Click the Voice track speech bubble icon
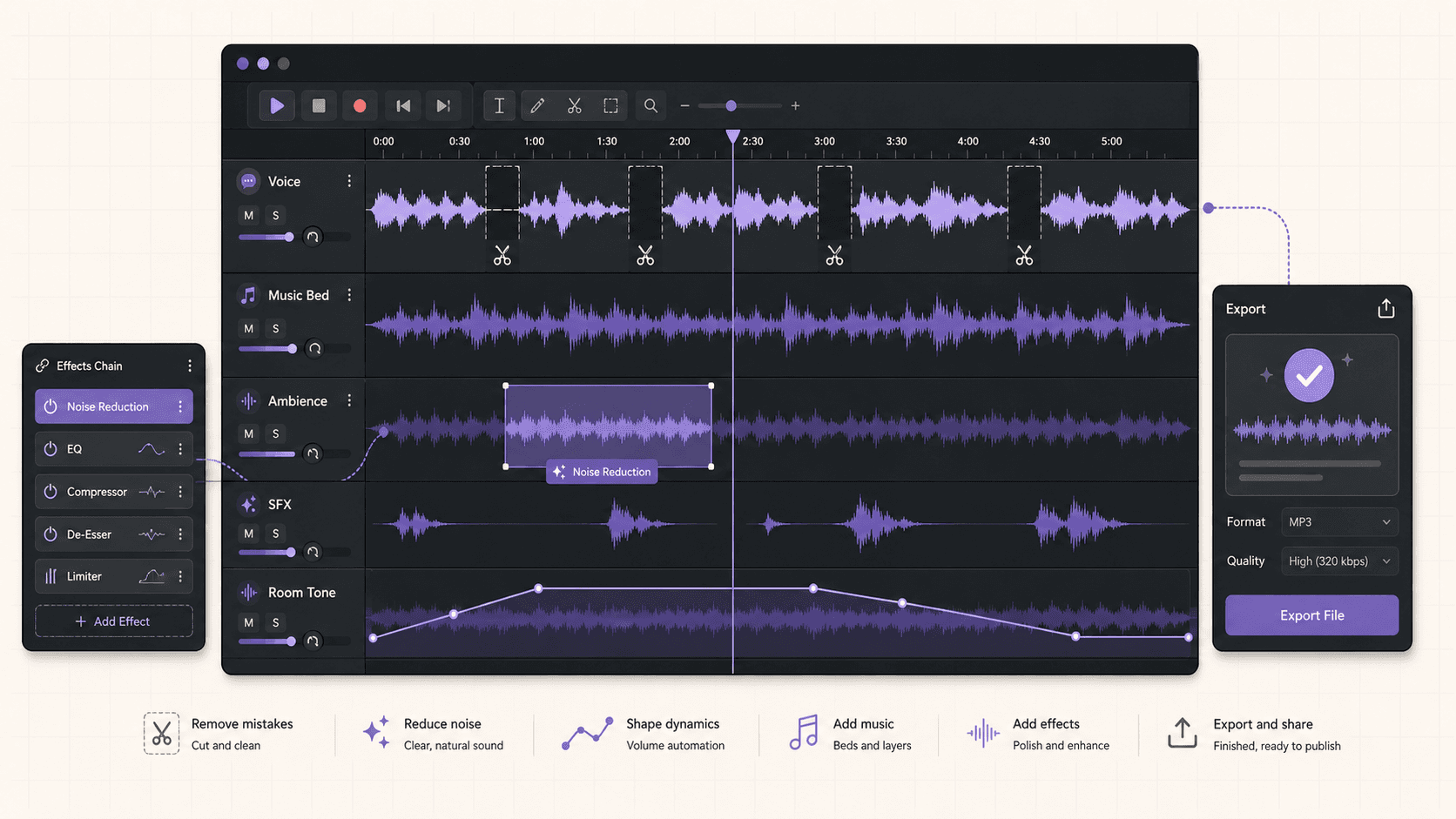This screenshot has height=819, width=1456. [248, 181]
